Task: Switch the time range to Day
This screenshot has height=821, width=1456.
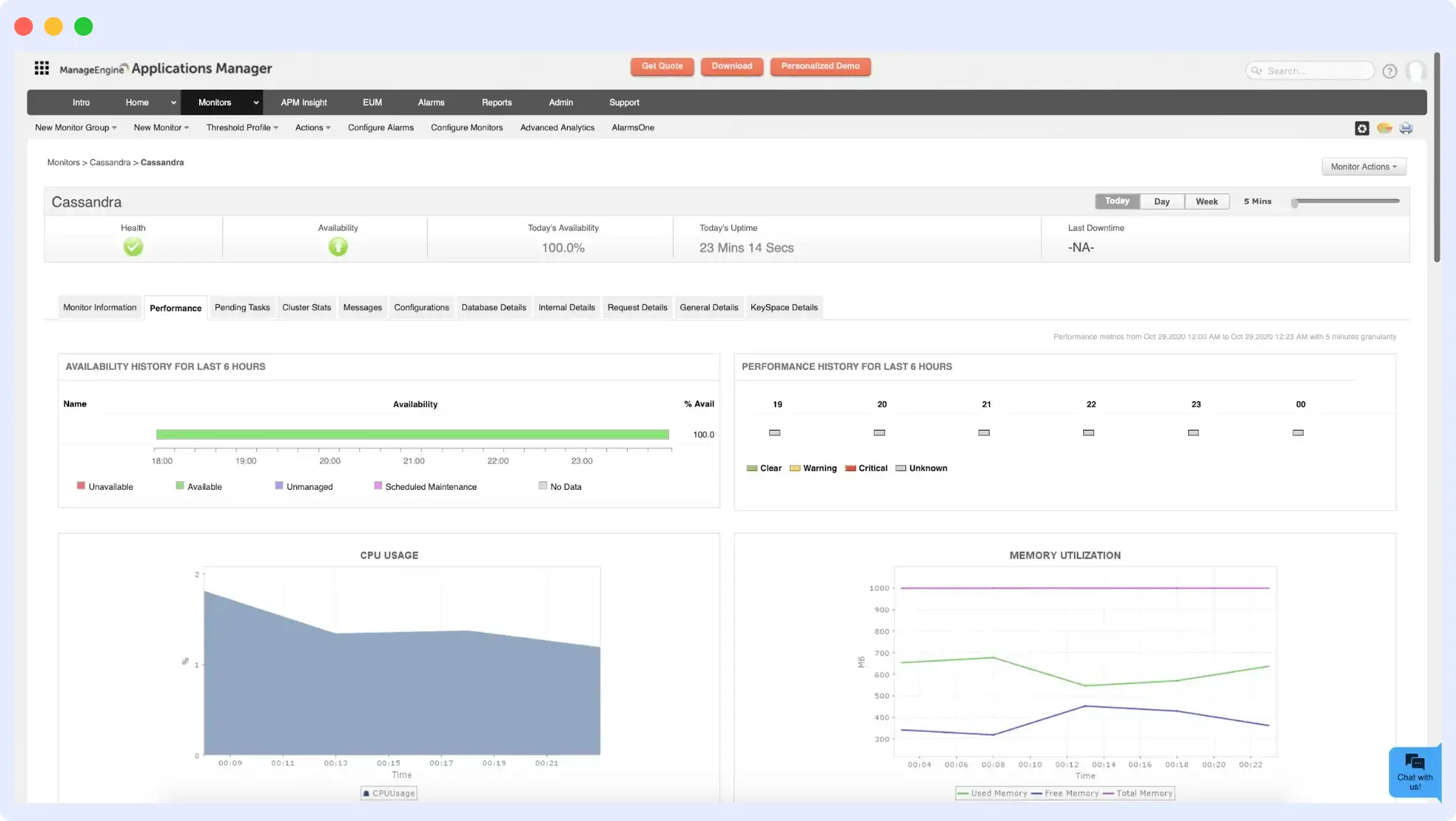Action: (x=1161, y=201)
